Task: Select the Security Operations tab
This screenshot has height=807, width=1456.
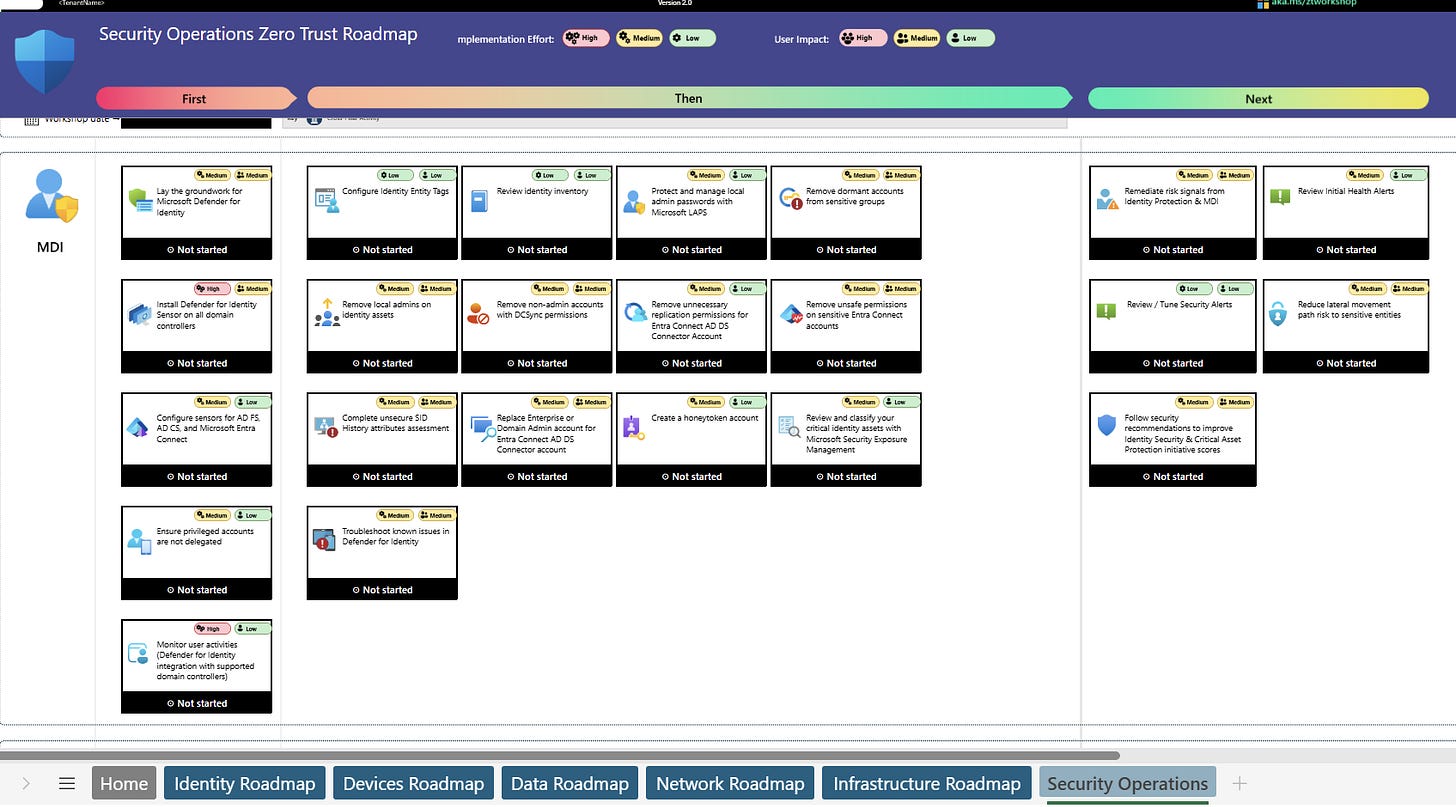Action: 1127,784
